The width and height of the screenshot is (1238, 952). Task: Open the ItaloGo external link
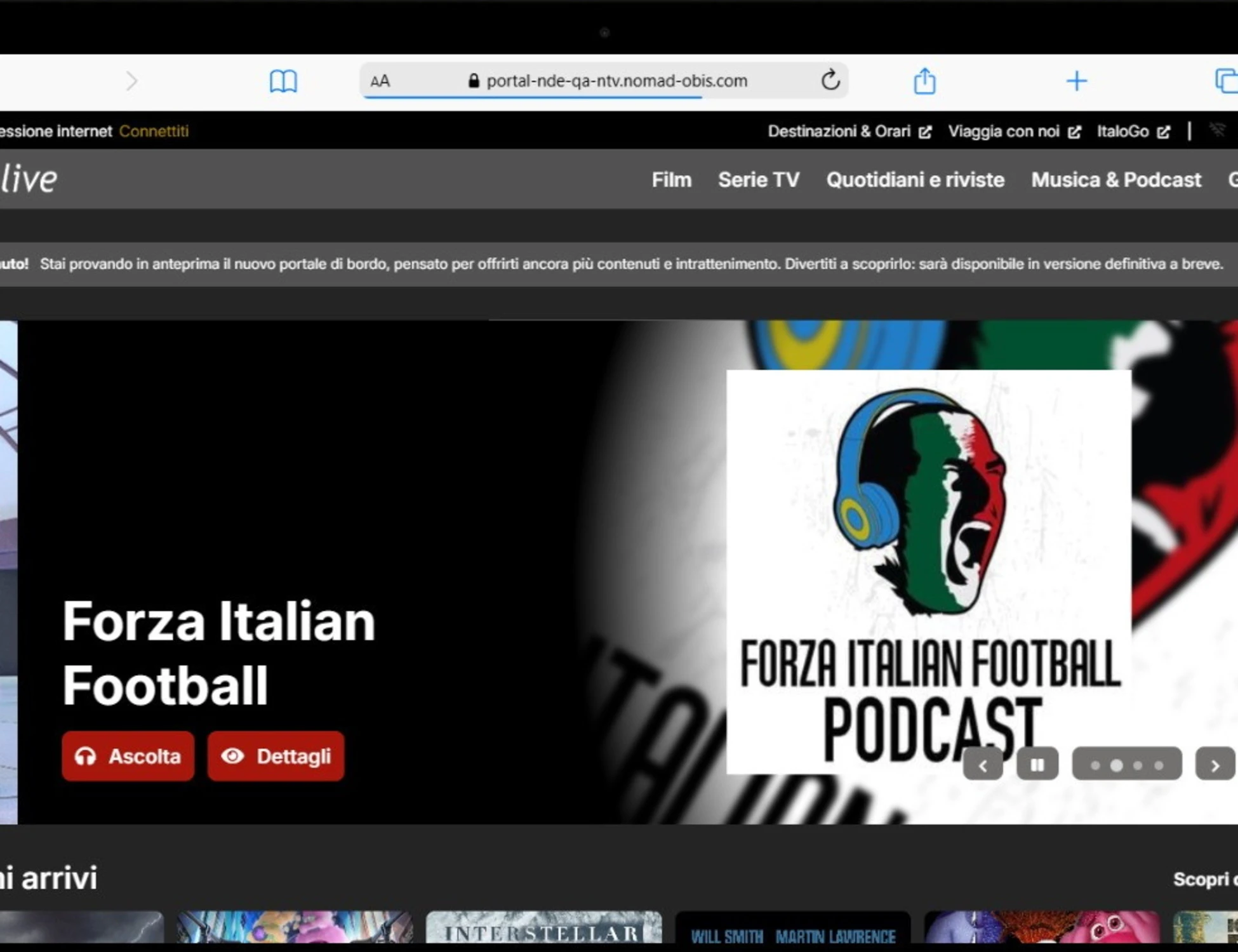1133,131
